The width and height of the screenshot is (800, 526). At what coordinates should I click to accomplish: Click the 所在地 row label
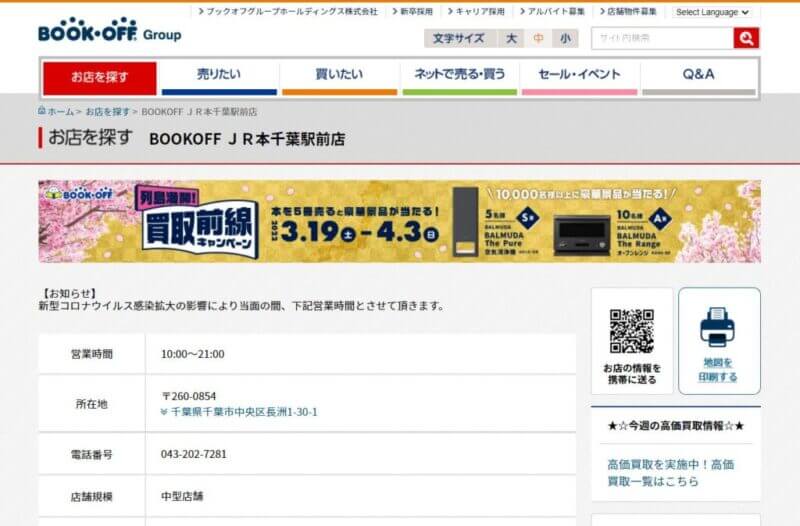[x=92, y=404]
